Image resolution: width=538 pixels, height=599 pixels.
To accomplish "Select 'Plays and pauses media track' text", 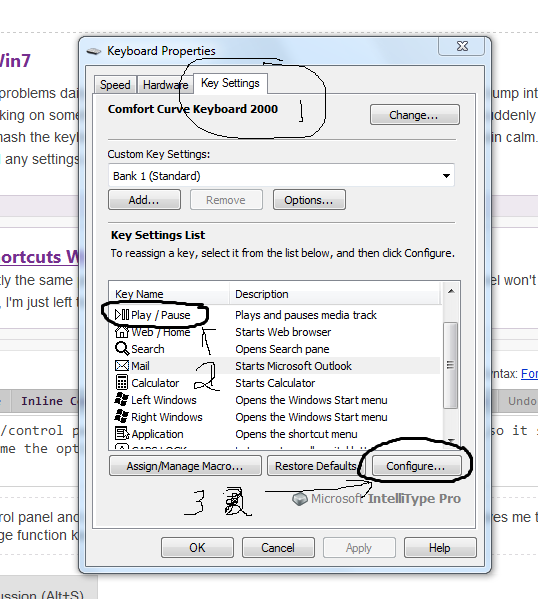I will [306, 315].
